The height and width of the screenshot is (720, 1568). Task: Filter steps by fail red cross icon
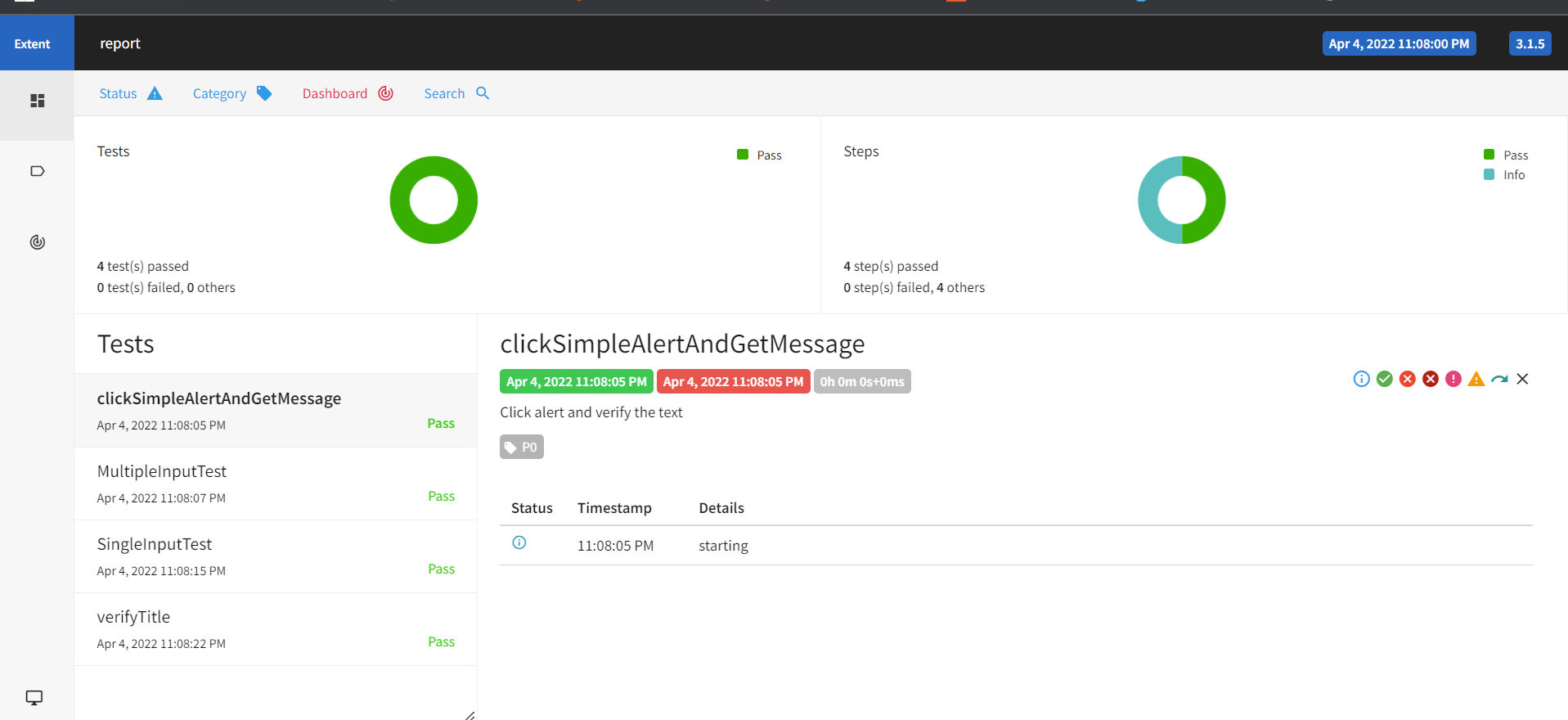pos(1407,379)
